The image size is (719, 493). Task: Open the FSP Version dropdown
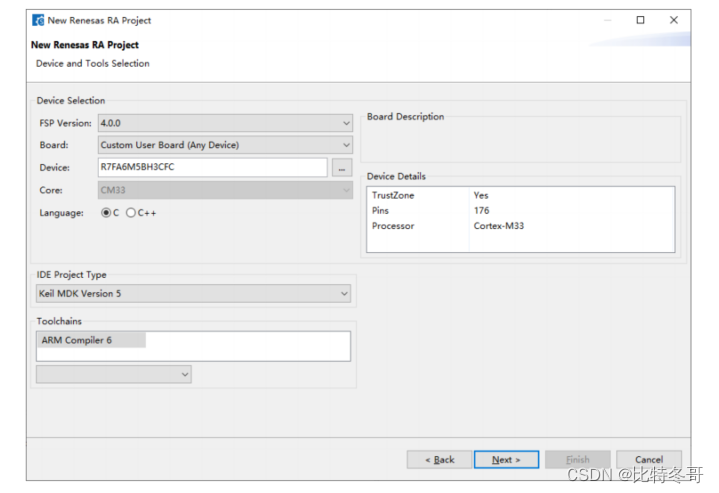225,123
